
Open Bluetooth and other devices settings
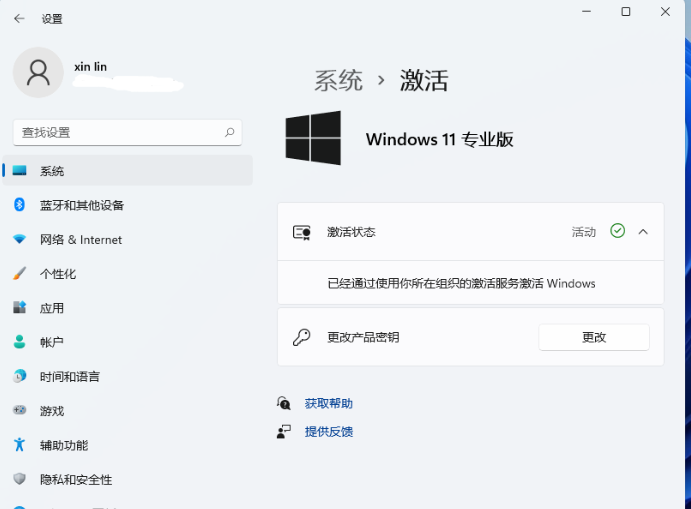(82, 205)
